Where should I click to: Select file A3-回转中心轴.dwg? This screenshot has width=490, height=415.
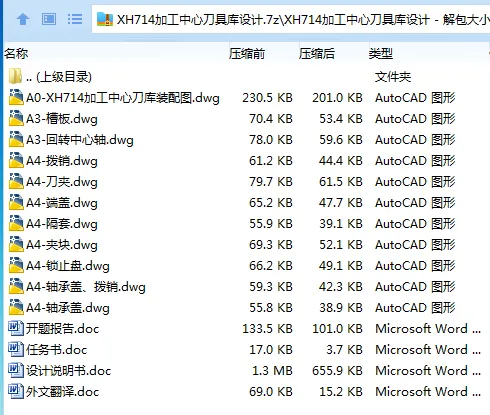tap(80, 140)
